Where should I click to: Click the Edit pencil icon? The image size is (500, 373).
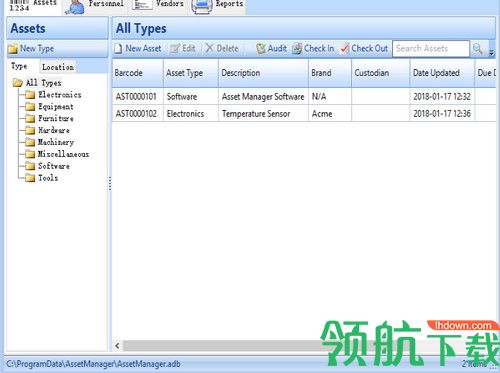(x=175, y=49)
